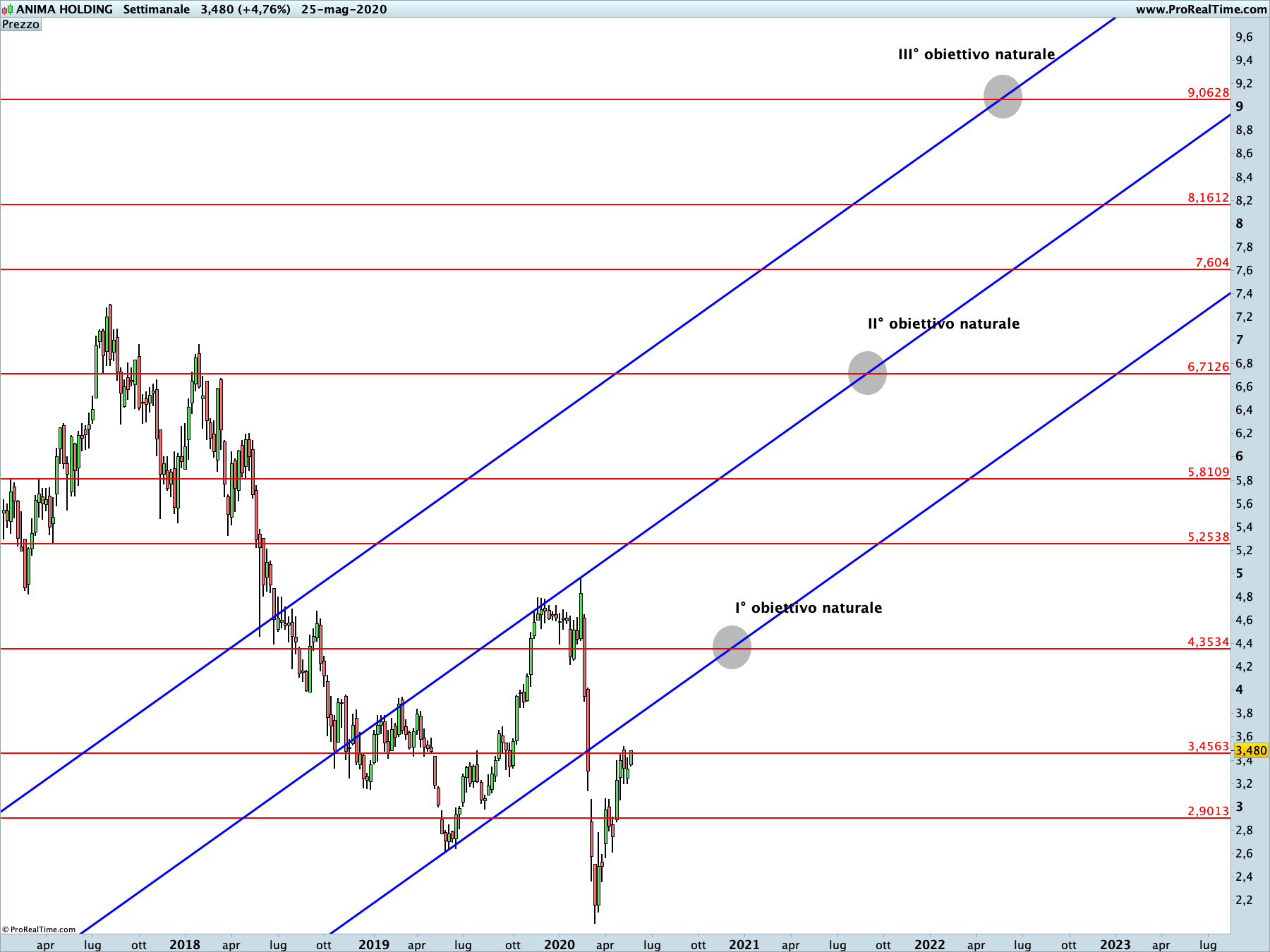This screenshot has height=952, width=1270.
Task: Click the 2022 year on time axis
Action: [x=930, y=945]
